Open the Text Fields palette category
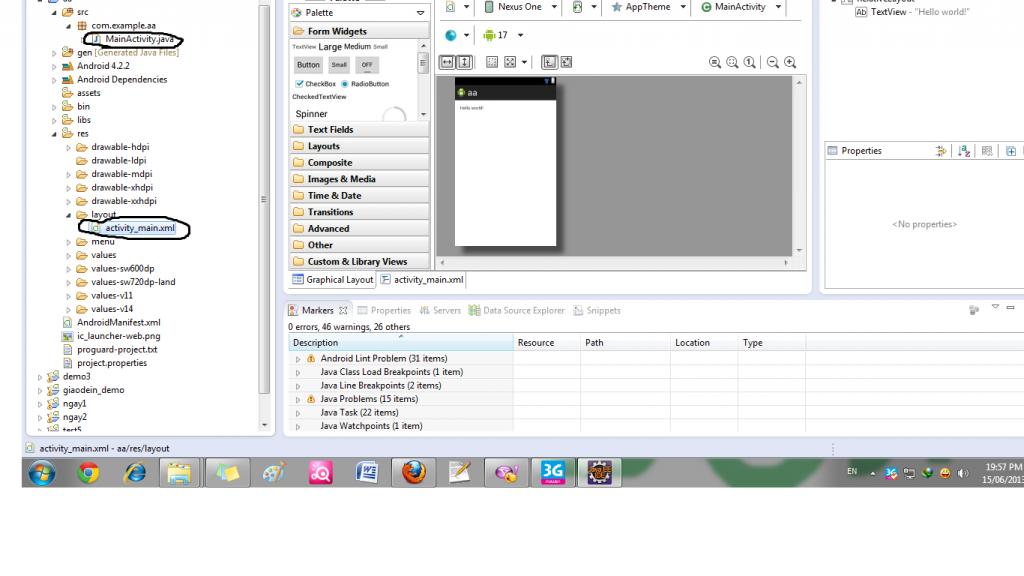1024x576 pixels. point(359,129)
